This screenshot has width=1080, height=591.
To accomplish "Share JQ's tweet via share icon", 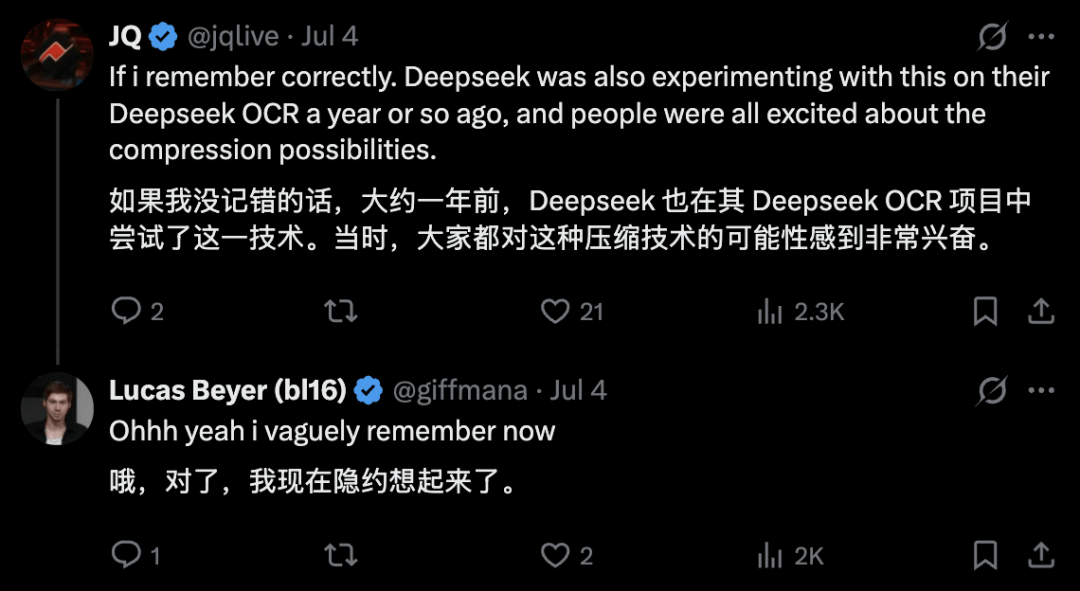I will click(1041, 311).
